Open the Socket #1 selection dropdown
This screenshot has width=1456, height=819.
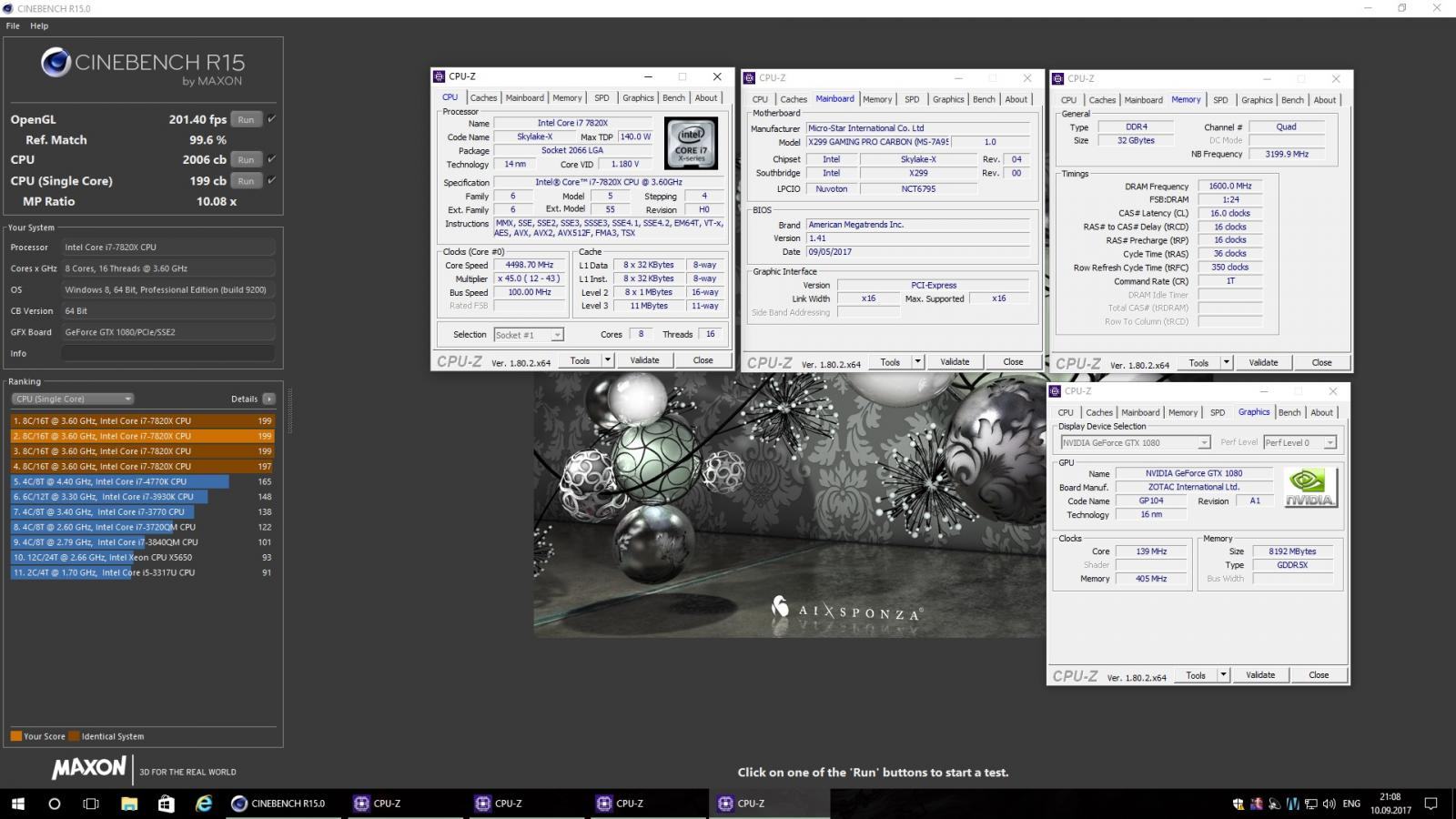point(529,335)
